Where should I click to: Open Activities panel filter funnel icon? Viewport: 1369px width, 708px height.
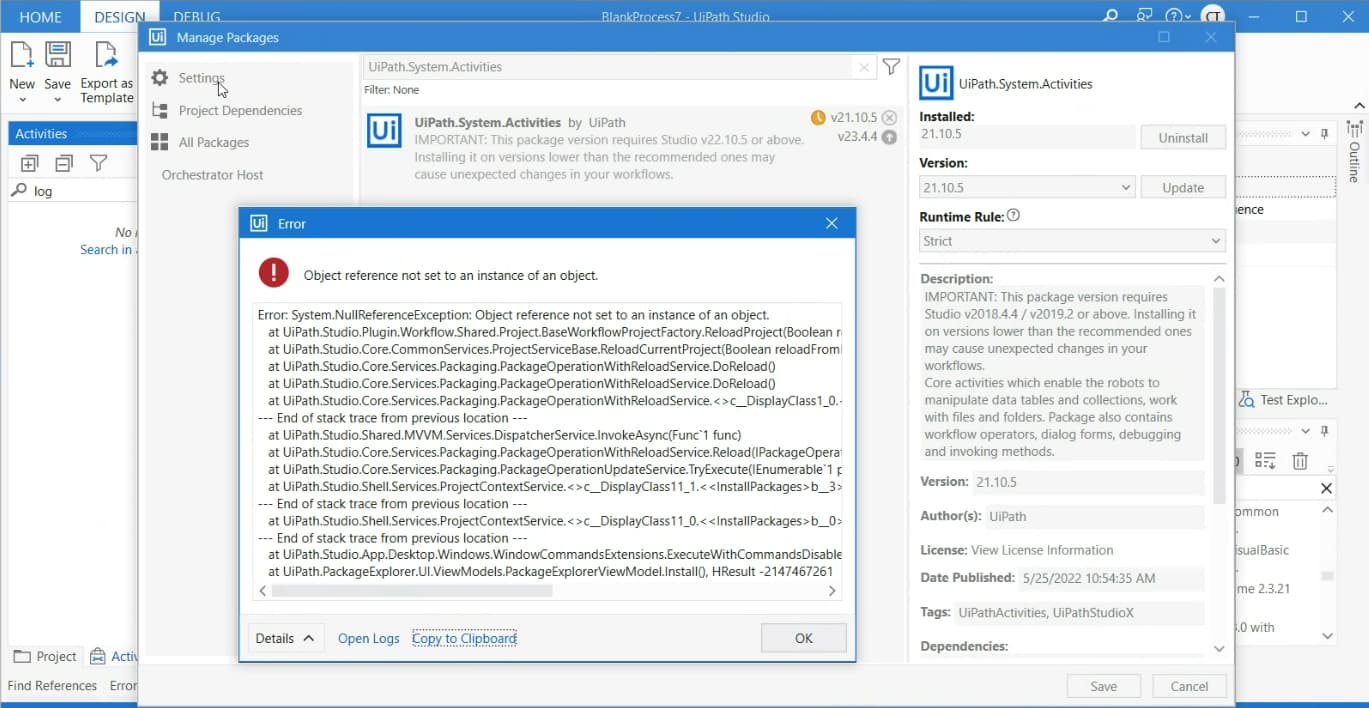point(98,163)
